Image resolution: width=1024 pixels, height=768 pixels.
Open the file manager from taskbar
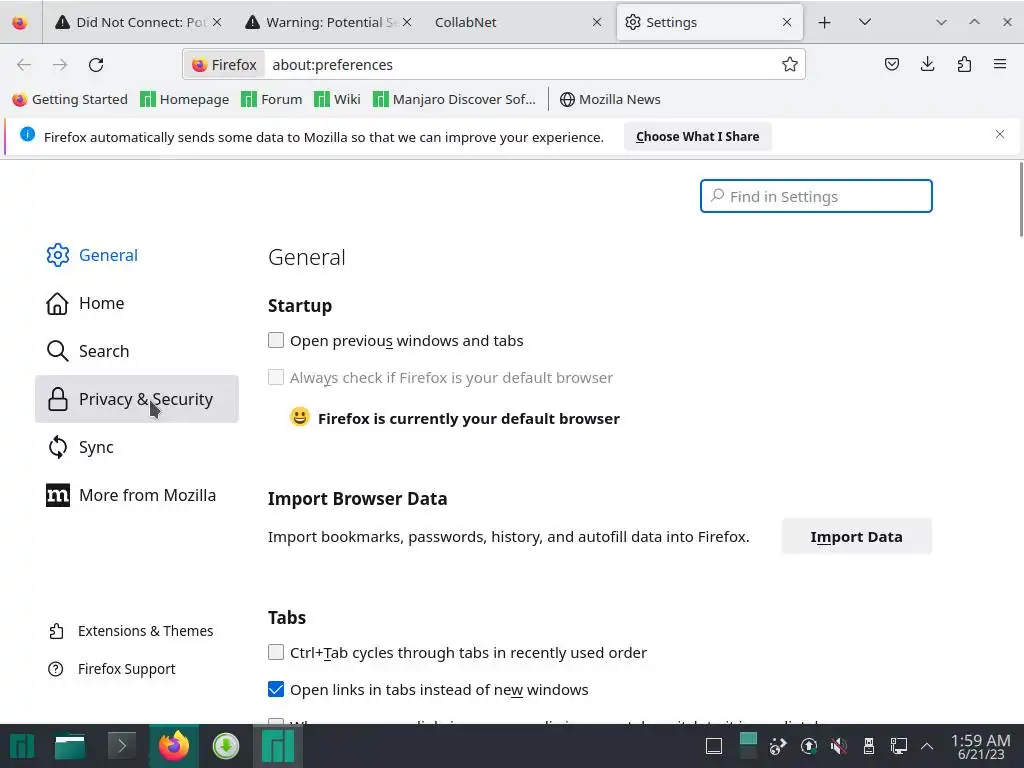point(70,746)
